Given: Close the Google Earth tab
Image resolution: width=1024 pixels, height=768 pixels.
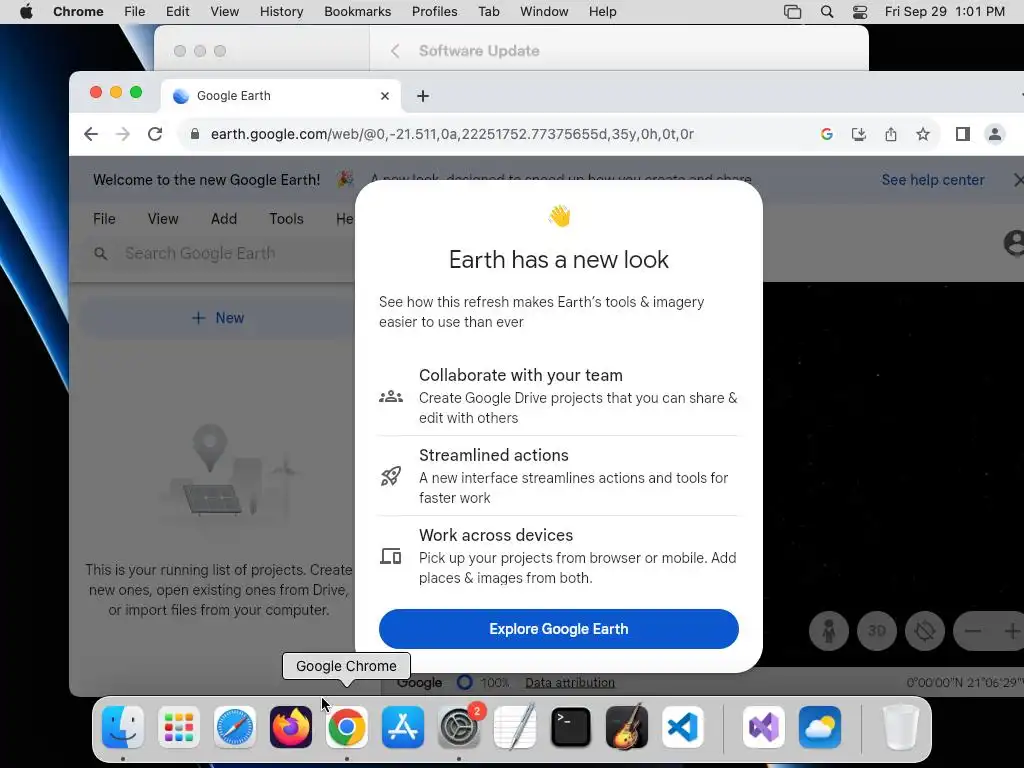Looking at the screenshot, I should click(x=385, y=96).
